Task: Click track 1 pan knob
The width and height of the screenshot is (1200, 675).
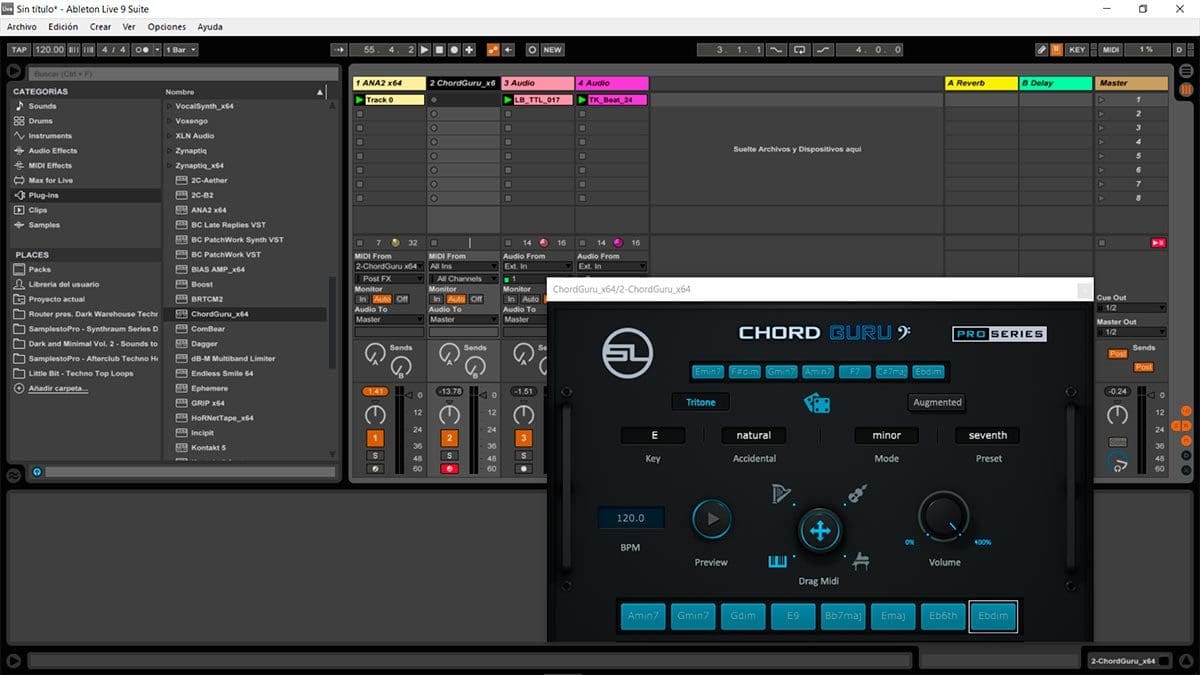Action: [375, 414]
